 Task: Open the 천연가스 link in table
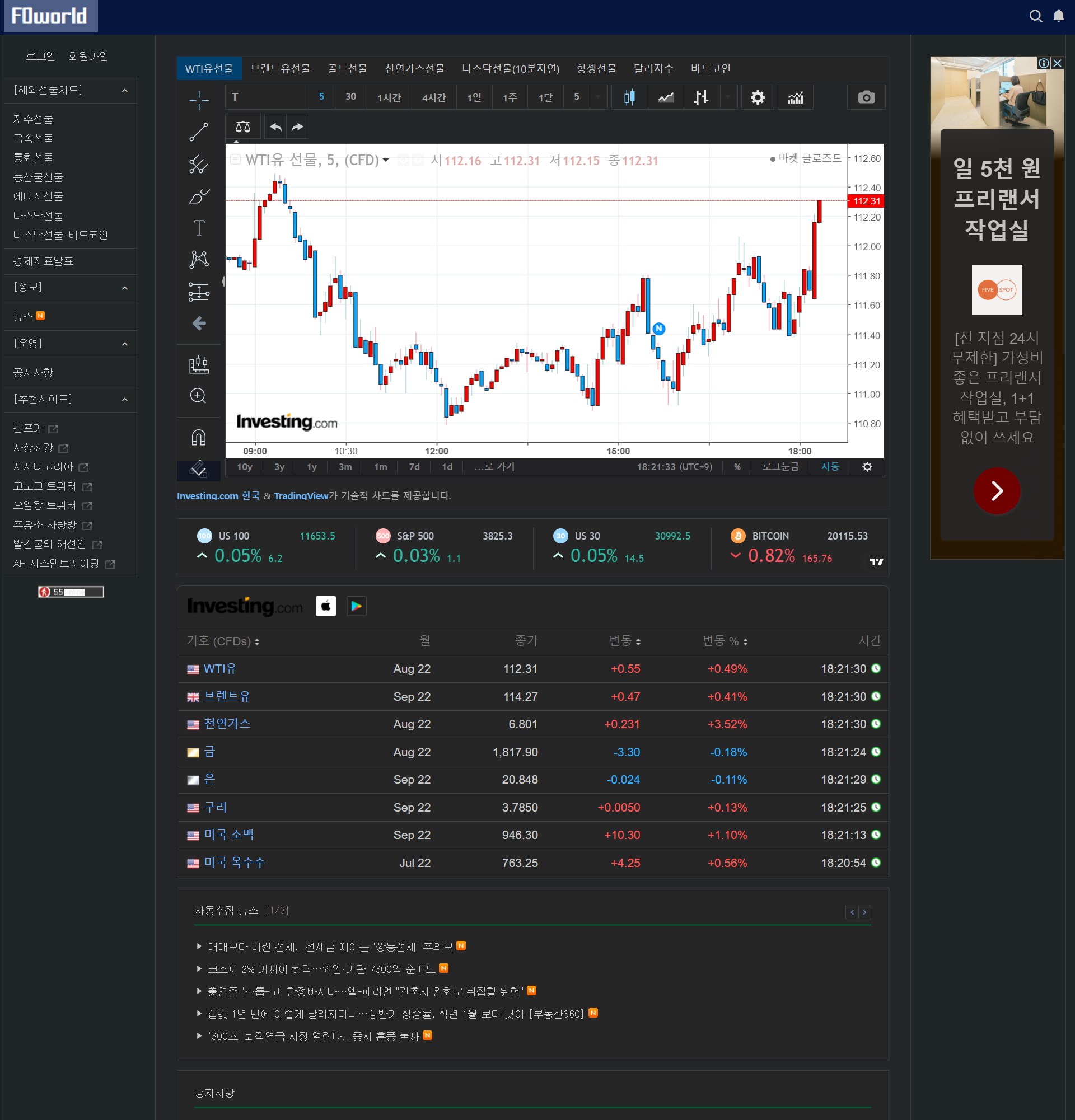click(227, 724)
